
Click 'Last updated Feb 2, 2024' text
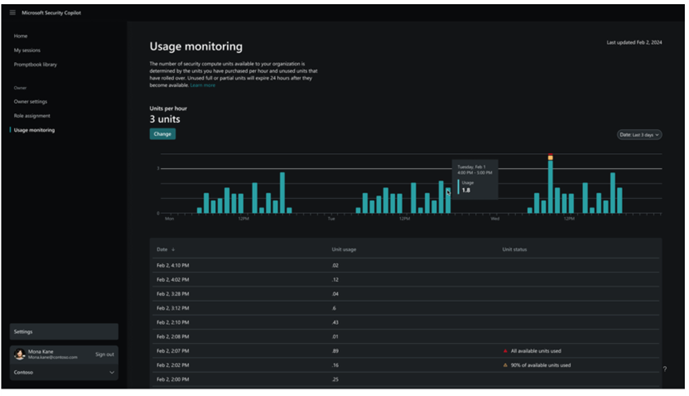[x=634, y=43]
